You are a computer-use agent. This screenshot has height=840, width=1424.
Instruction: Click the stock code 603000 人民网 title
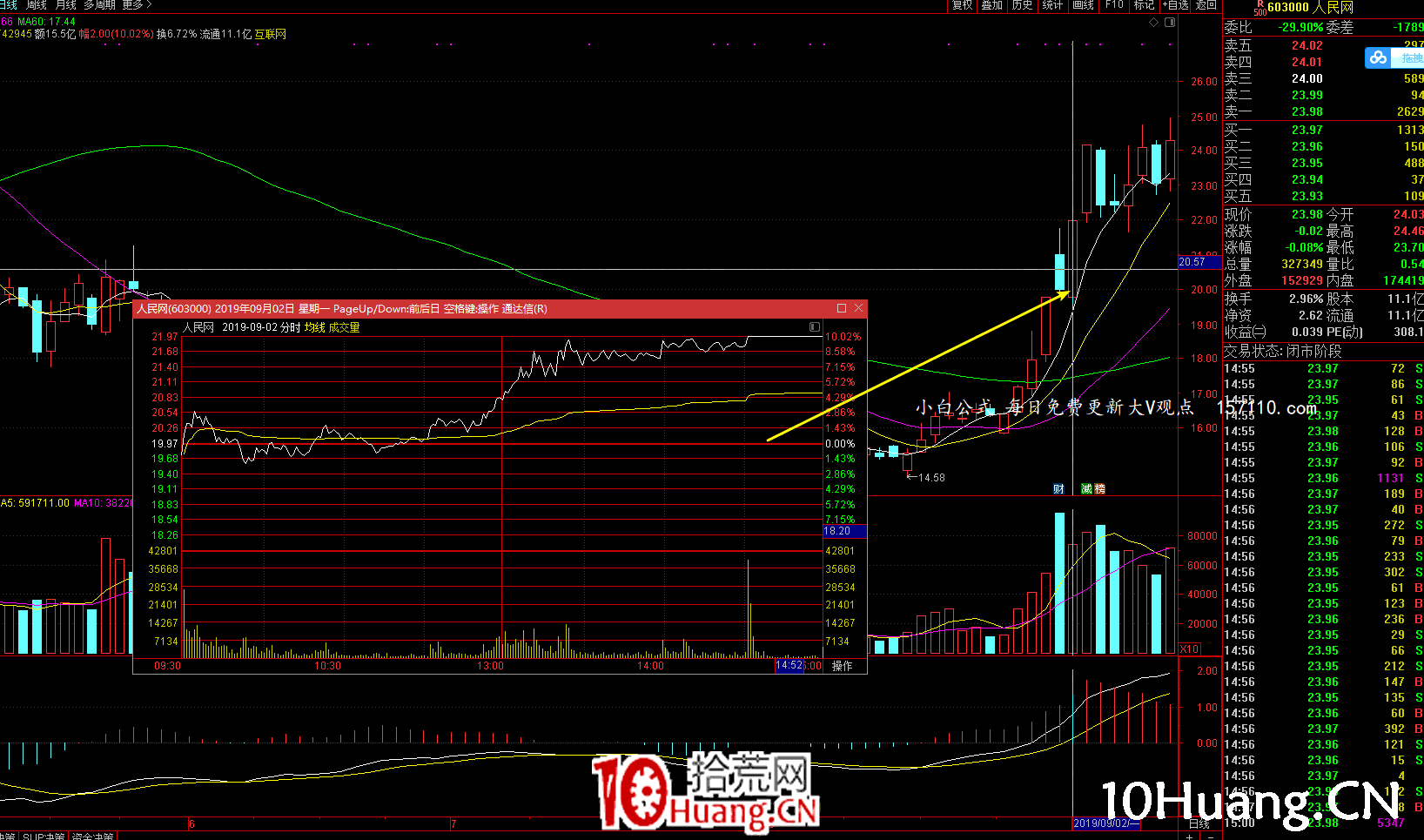point(1310,8)
